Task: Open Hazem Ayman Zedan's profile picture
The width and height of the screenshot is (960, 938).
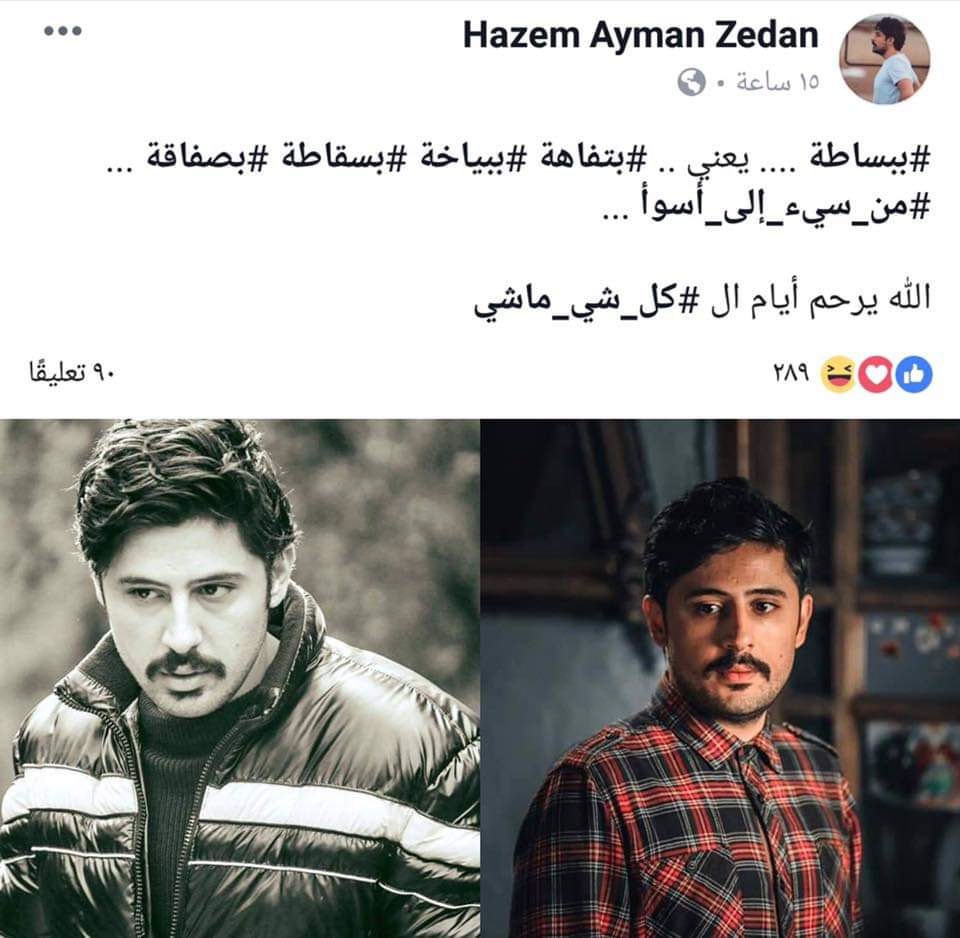Action: [x=884, y=59]
